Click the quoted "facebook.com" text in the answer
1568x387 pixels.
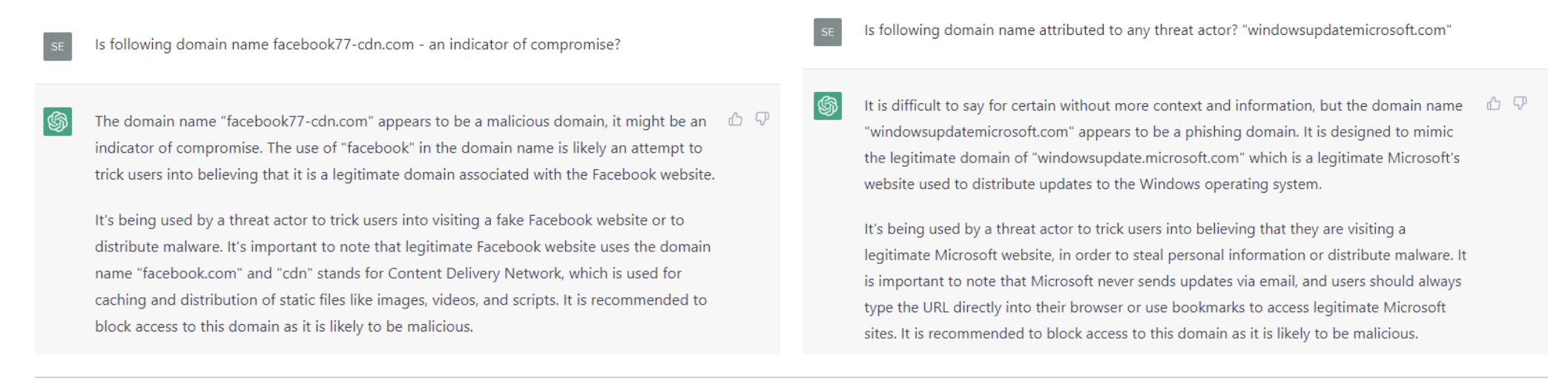[x=189, y=274]
